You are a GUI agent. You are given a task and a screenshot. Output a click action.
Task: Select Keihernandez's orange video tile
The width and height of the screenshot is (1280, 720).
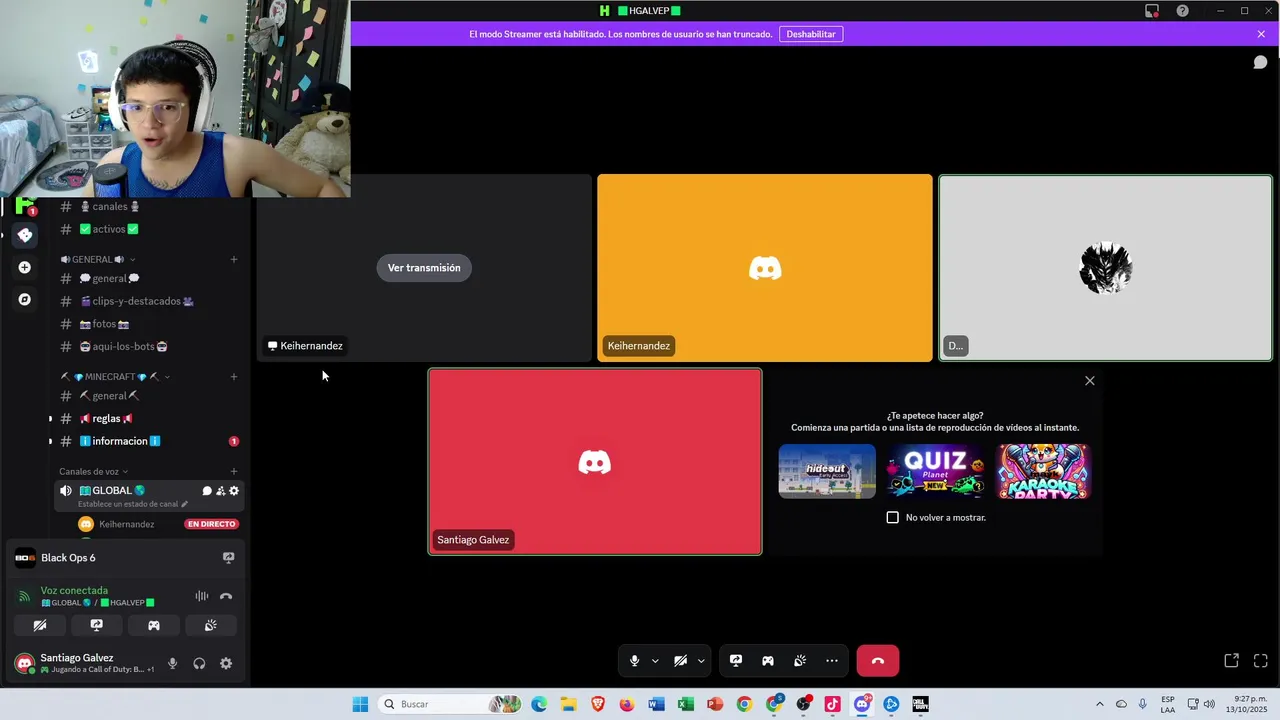point(765,268)
